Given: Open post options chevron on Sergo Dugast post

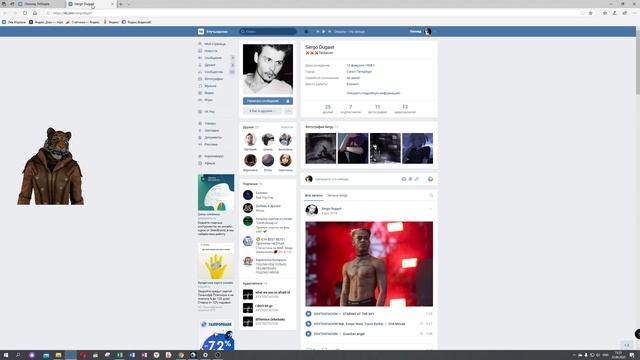Looking at the screenshot, I should (430, 209).
